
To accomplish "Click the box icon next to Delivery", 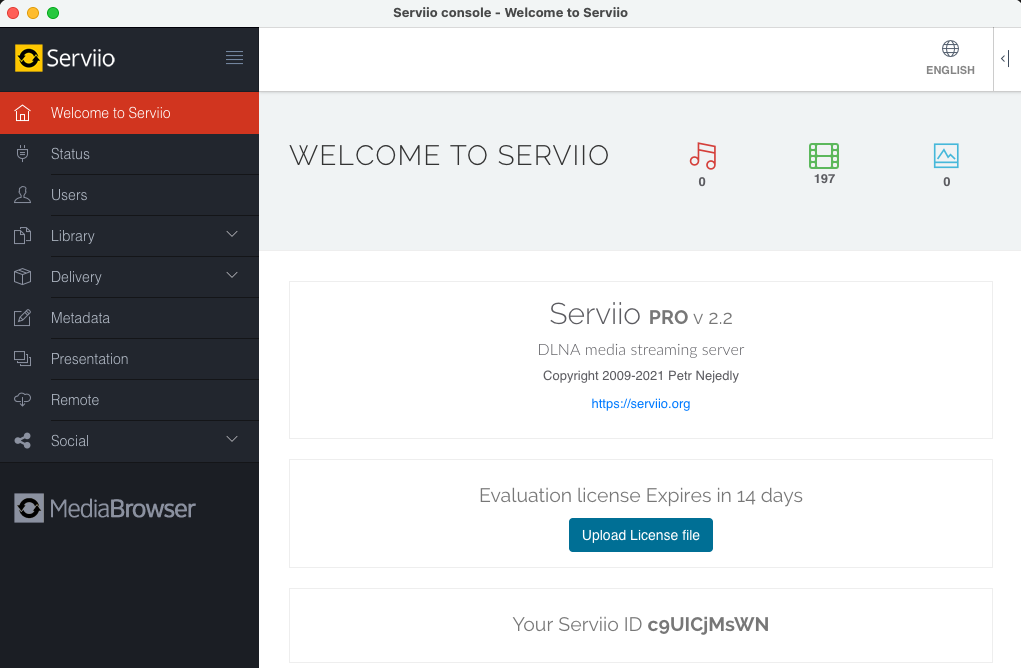I will (x=23, y=277).
